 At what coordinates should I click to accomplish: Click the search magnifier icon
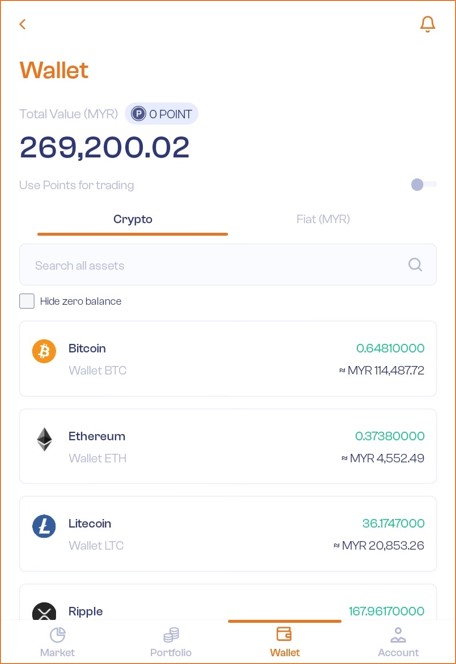tap(415, 265)
